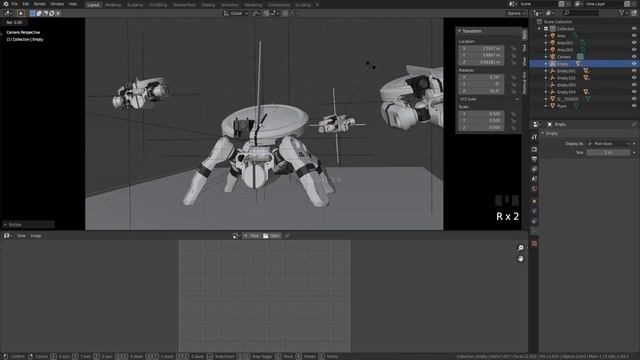Click the Location Y field
This screenshot has height=360, width=640.
(481, 55)
